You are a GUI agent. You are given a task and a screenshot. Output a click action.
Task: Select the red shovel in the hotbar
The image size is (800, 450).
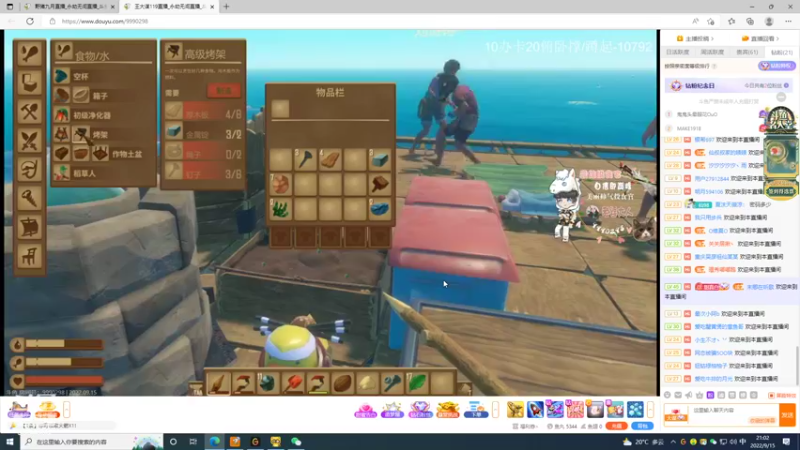tap(293, 383)
